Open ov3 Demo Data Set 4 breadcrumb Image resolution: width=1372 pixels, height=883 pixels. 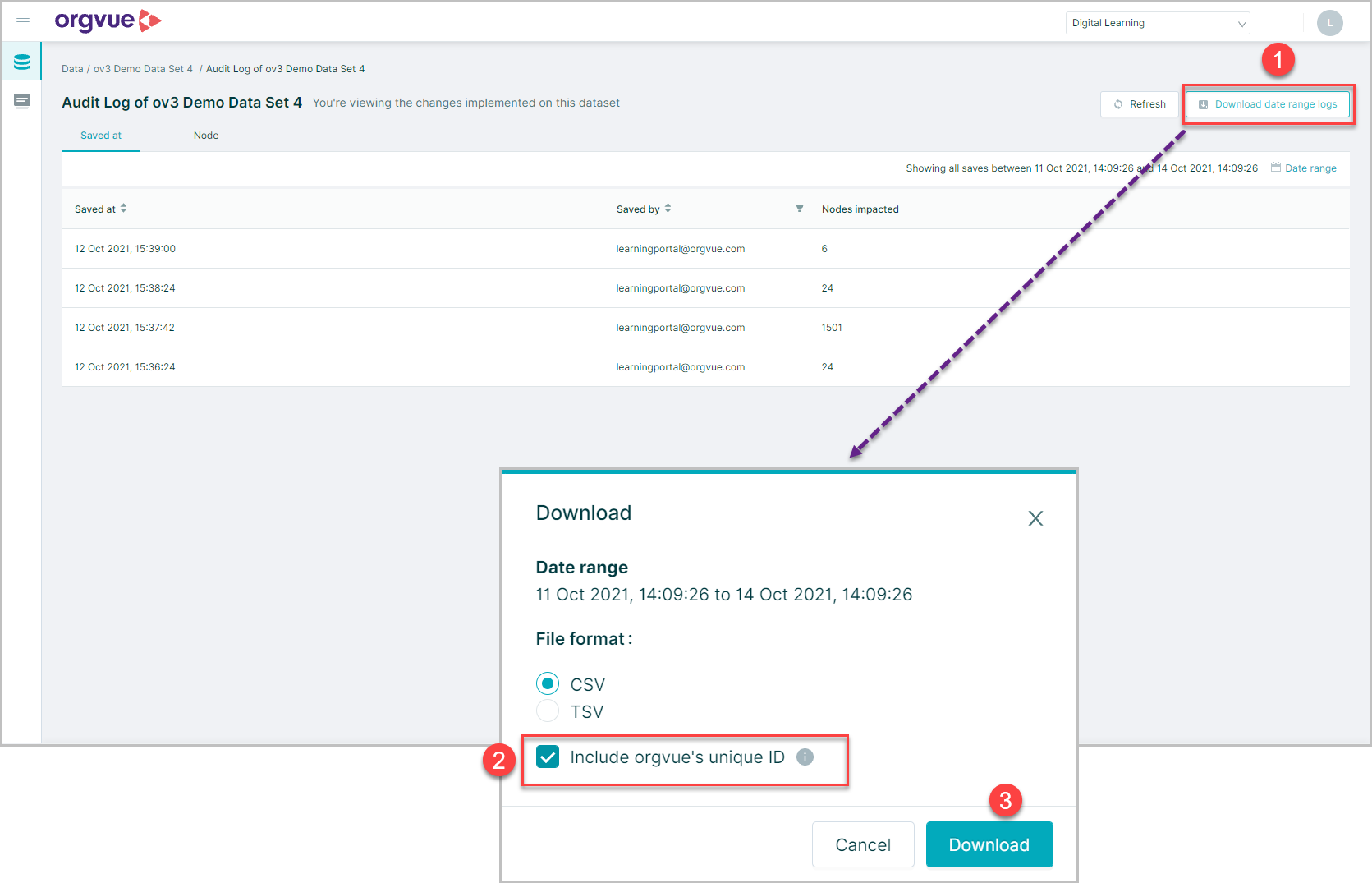pos(143,69)
